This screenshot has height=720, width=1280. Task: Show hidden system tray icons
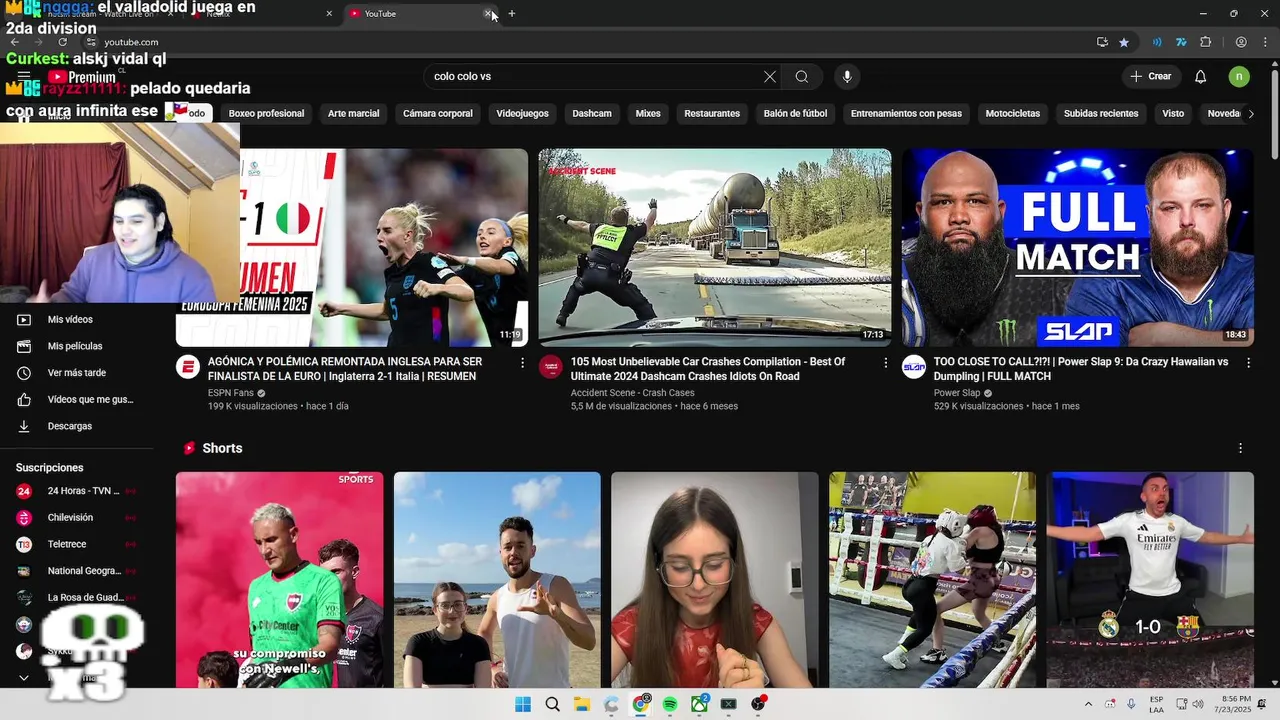(1088, 704)
